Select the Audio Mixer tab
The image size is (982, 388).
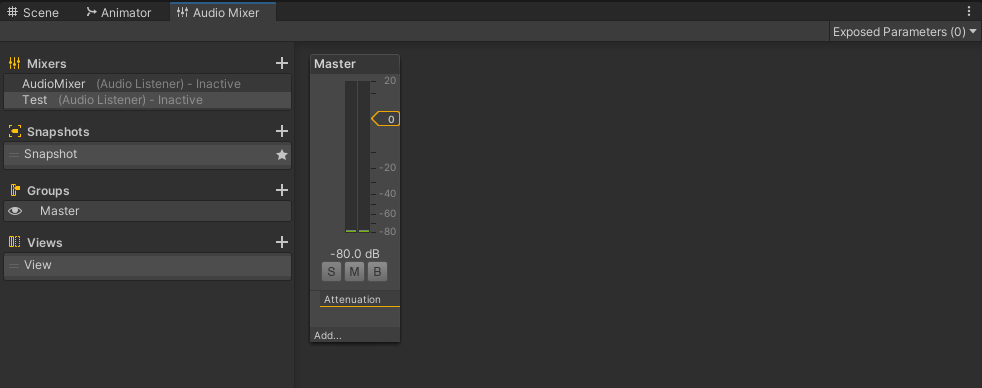point(223,13)
